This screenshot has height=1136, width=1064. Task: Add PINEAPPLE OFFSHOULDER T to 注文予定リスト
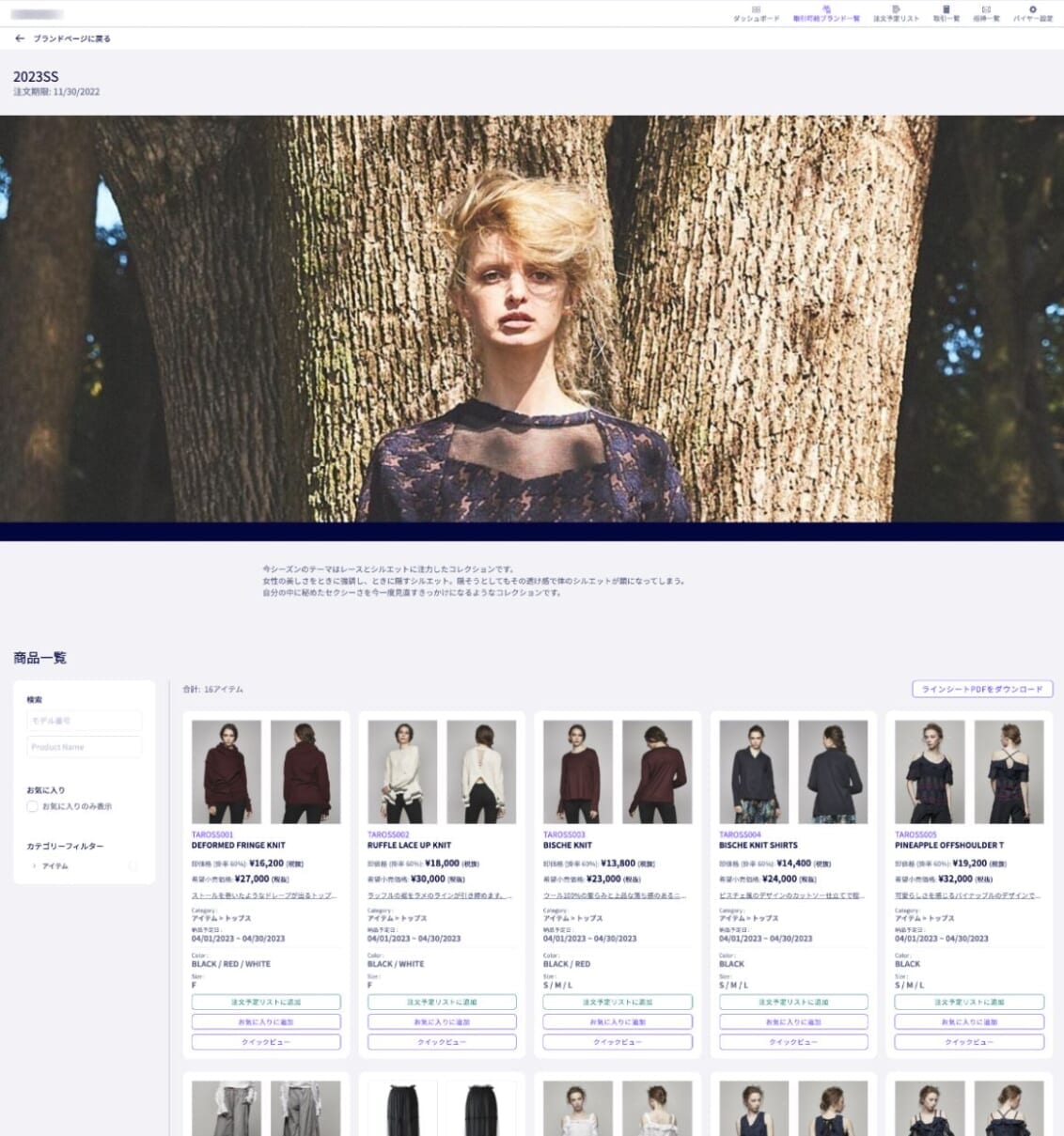pos(969,1003)
